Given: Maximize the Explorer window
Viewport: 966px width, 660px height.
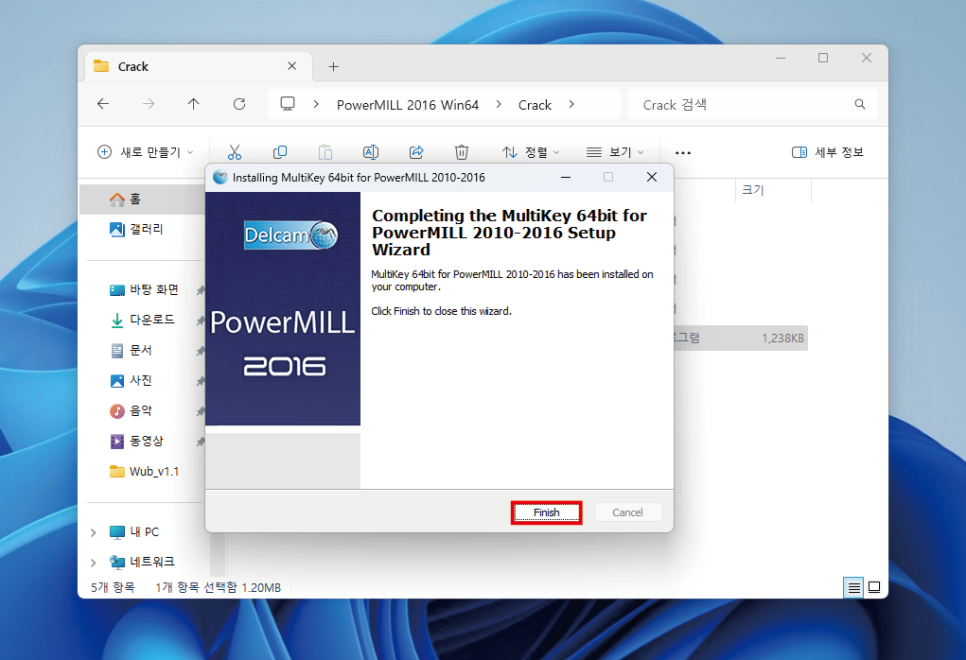Looking at the screenshot, I should click(x=823, y=58).
